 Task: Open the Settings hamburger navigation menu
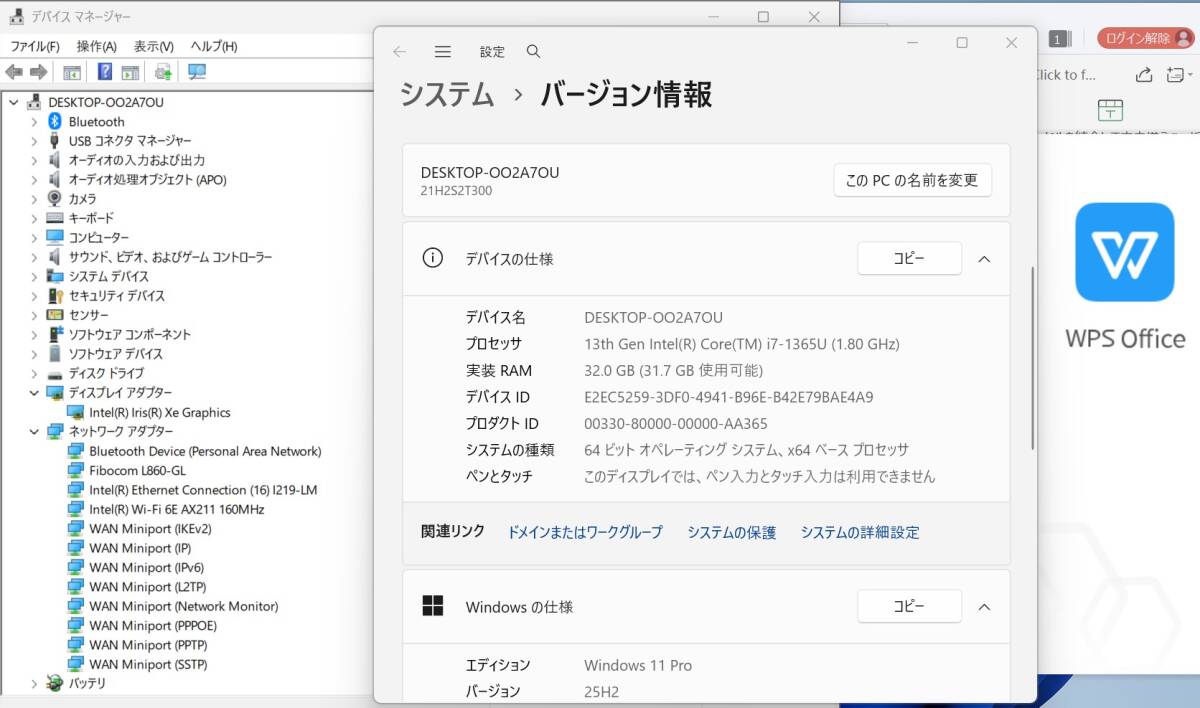443,52
